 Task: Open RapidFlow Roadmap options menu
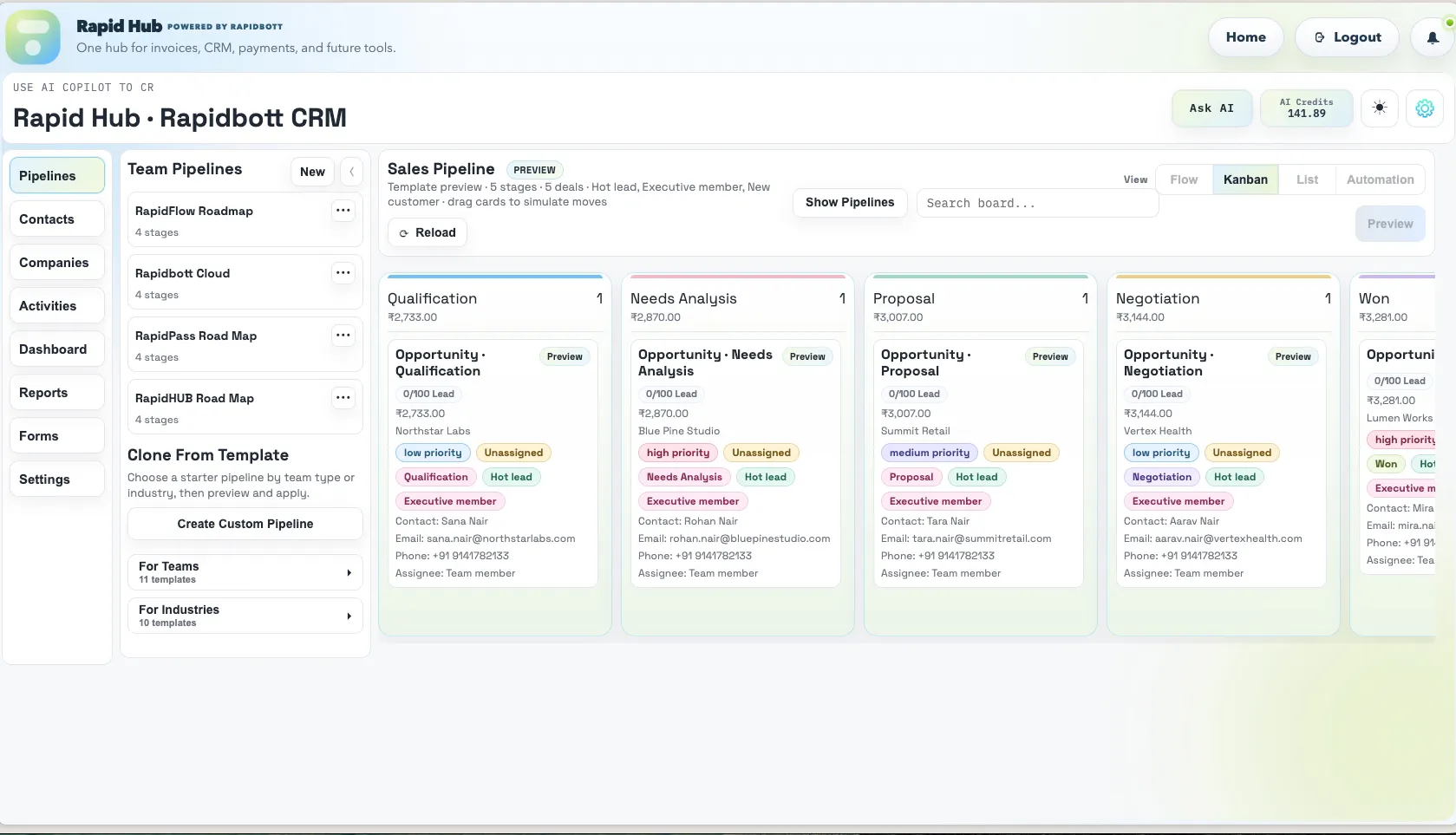[343, 211]
